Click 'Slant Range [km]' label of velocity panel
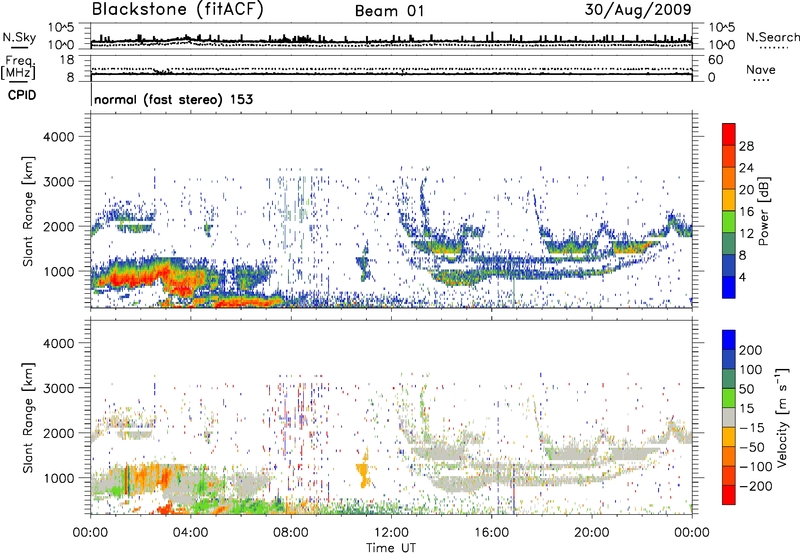The width and height of the screenshot is (800, 554). [x=28, y=417]
